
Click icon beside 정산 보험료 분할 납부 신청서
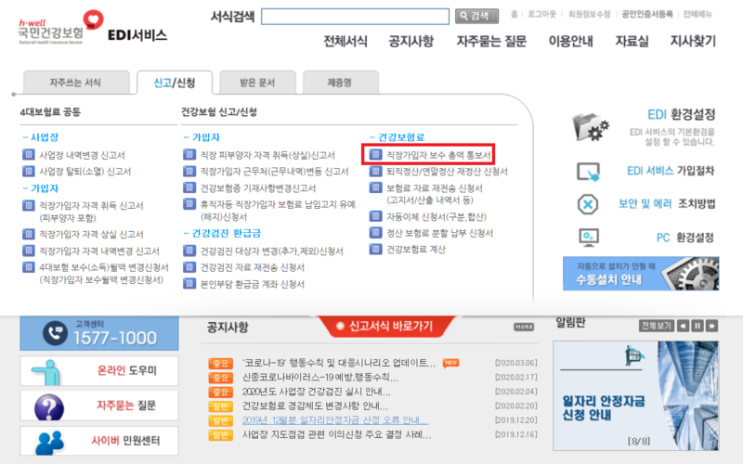pyautogui.click(x=376, y=232)
